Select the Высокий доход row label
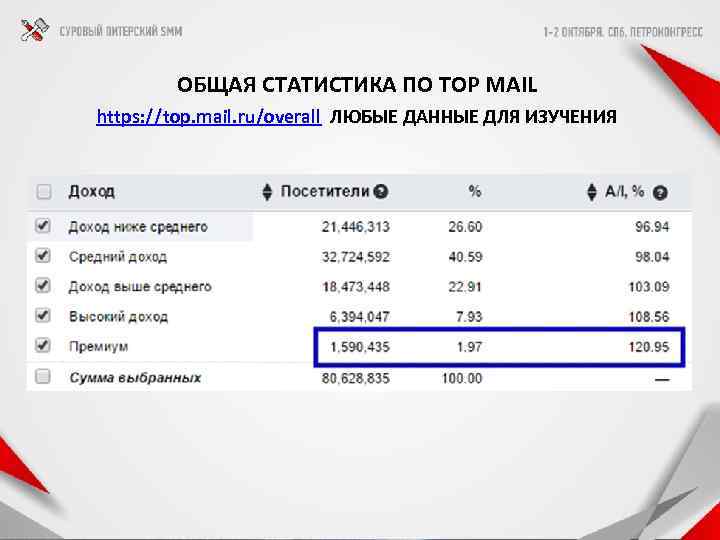This screenshot has height=540, width=720. 118,316
